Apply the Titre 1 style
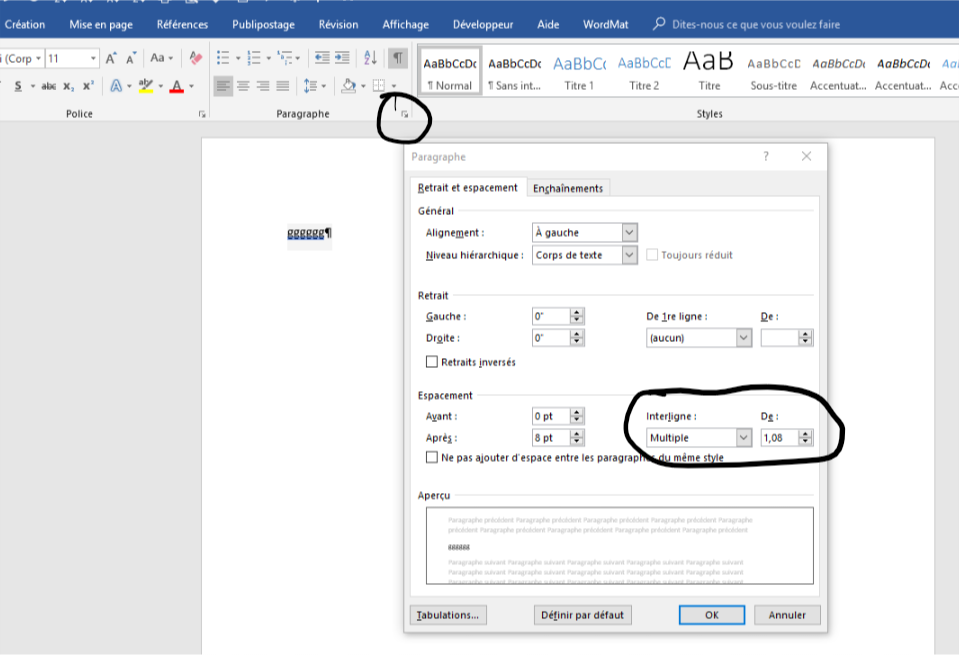 tap(579, 71)
